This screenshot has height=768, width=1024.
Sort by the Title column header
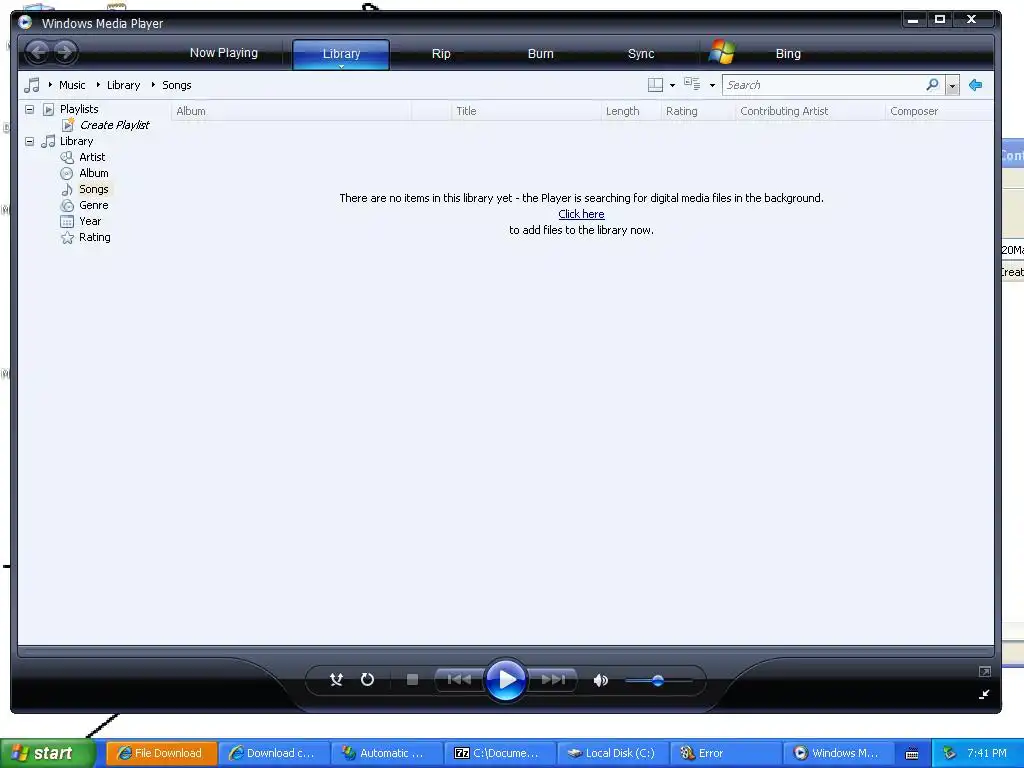(526, 111)
